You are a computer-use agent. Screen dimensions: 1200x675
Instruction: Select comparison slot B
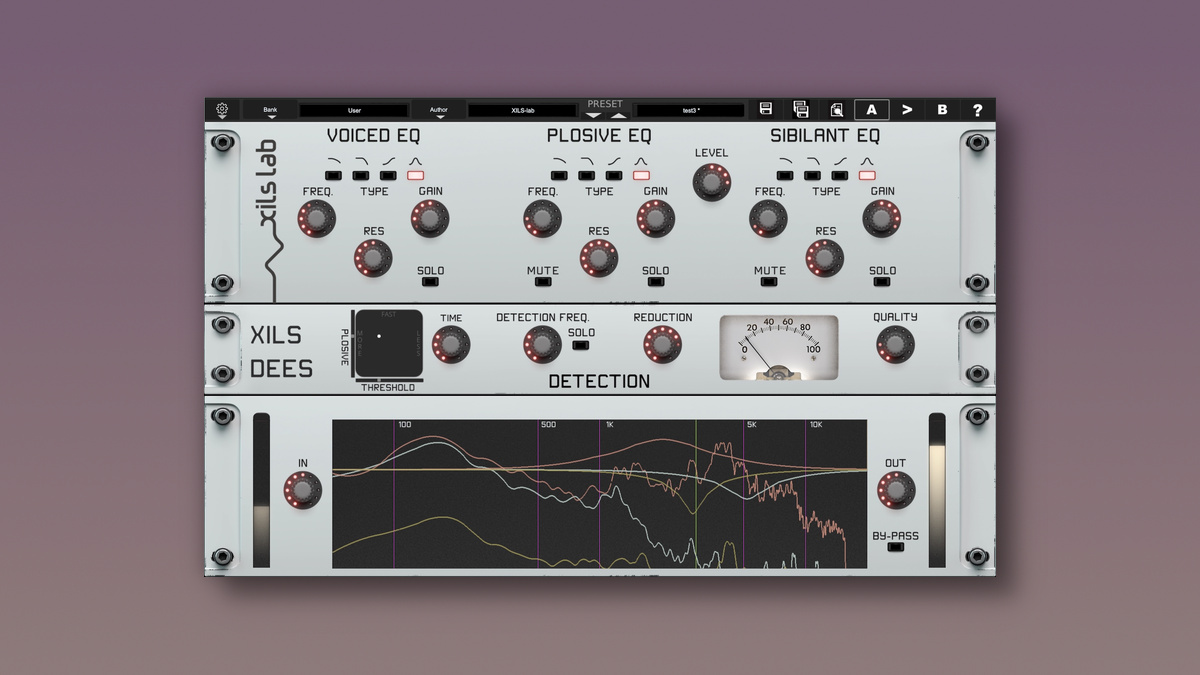[x=942, y=110]
